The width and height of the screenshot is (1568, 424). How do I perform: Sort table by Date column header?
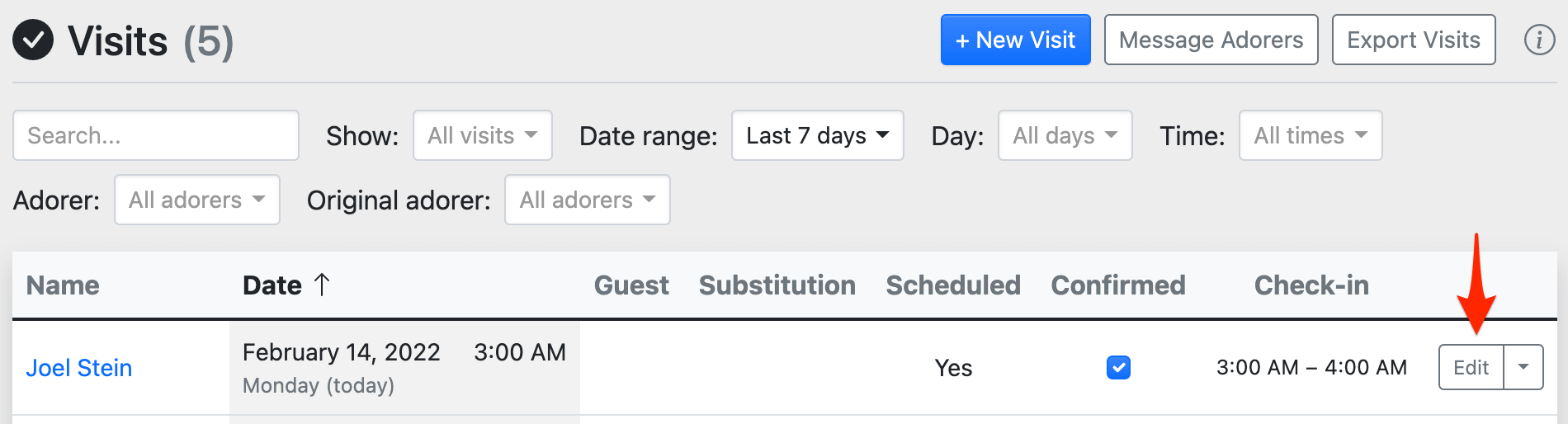[272, 285]
